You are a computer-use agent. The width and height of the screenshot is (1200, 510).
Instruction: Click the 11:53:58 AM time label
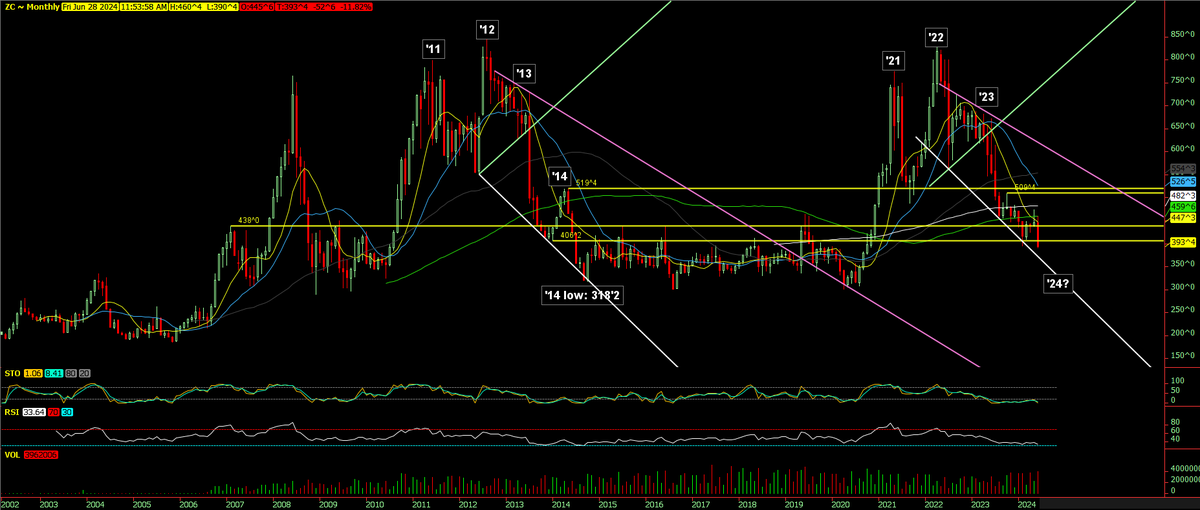click(144, 7)
